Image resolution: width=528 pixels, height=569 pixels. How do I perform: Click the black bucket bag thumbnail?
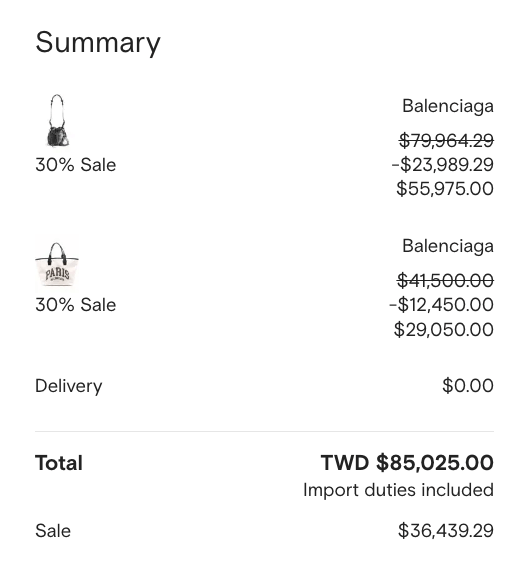point(57,121)
